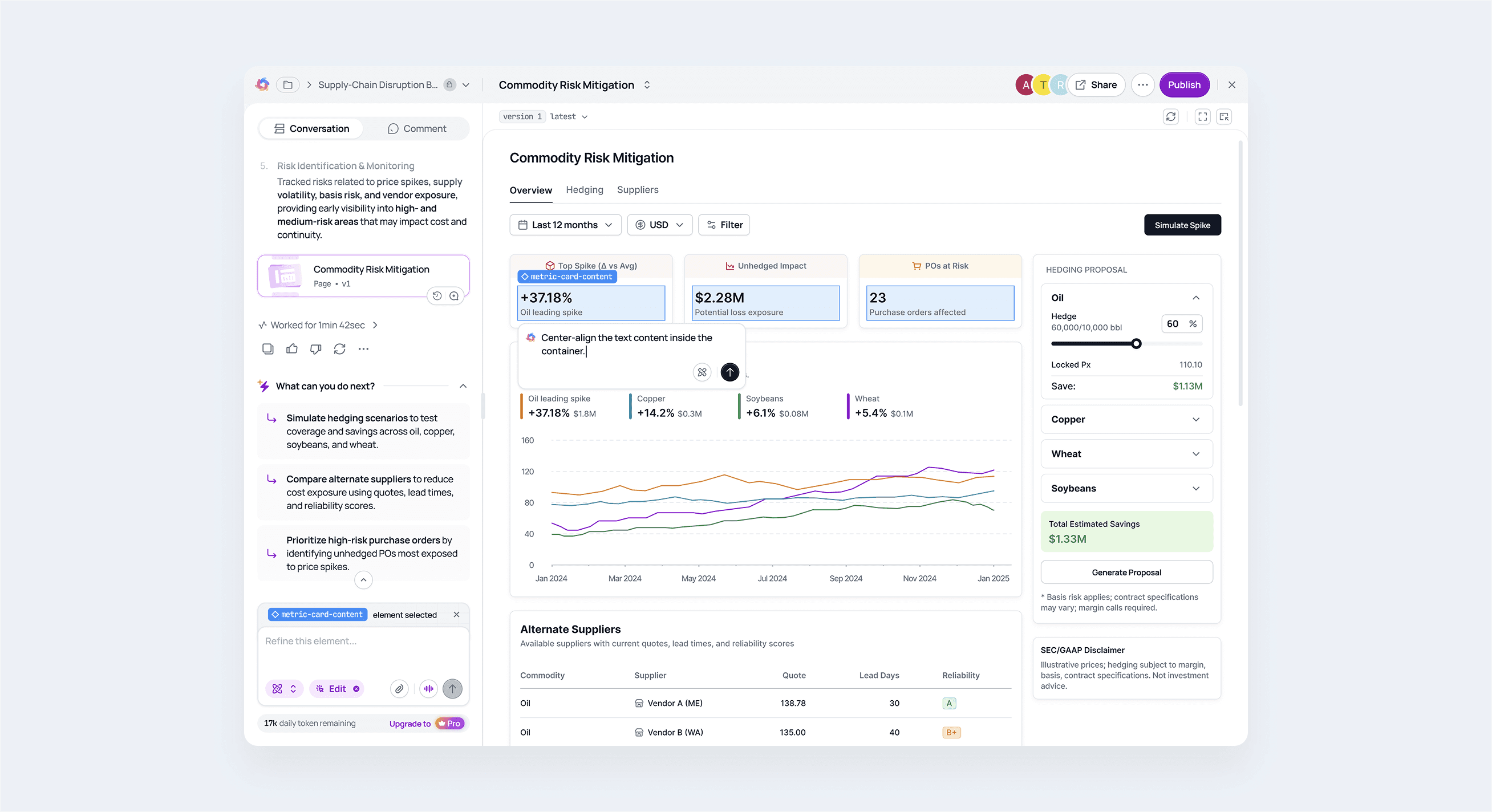Click the Publish button
1492x812 pixels.
(x=1184, y=84)
